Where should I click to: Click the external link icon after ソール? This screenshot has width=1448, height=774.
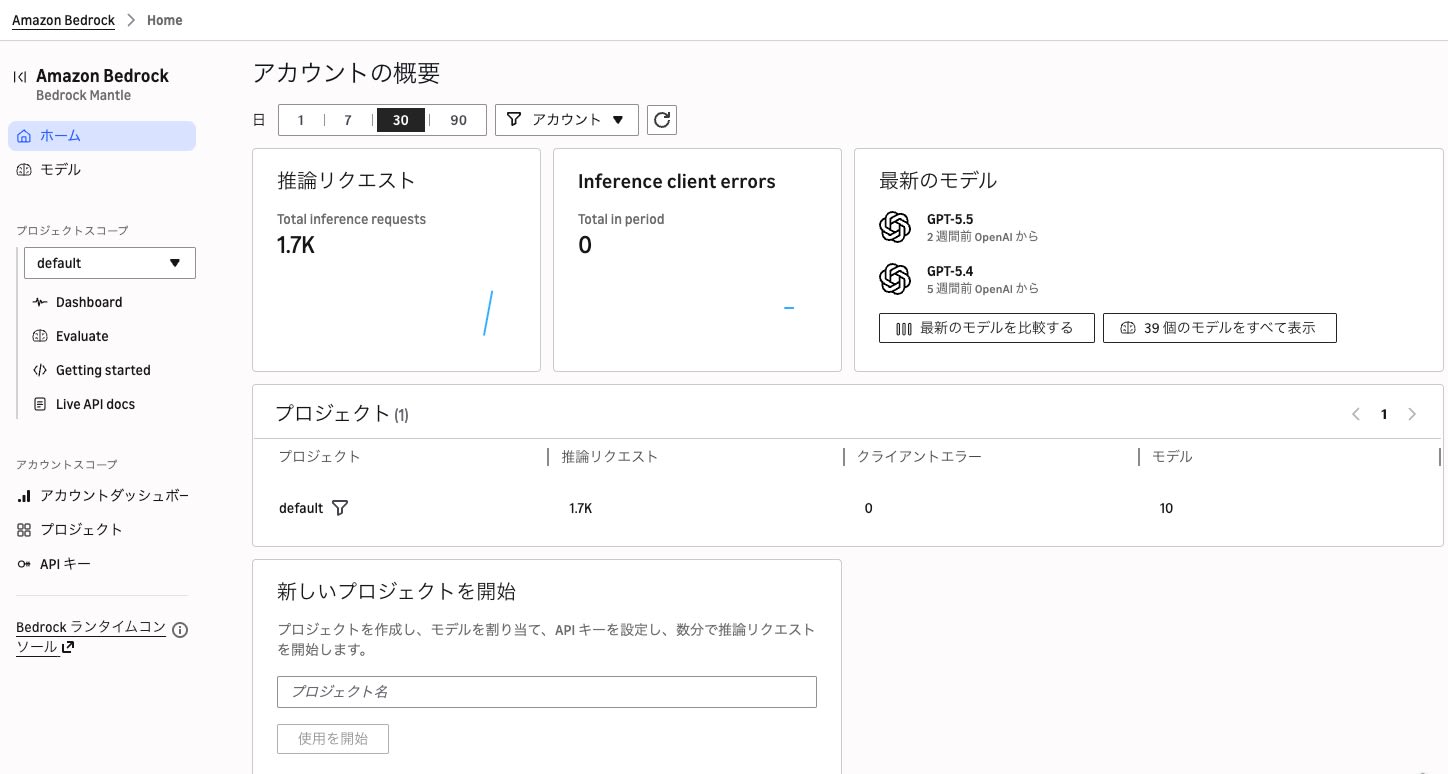click(68, 648)
